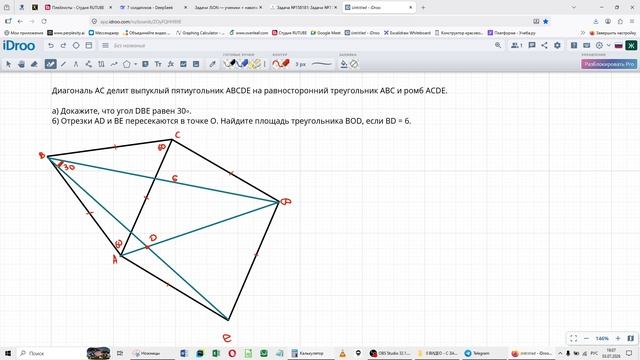
Task: Open the iDroo board hamburger menu
Action: (x=105, y=46)
